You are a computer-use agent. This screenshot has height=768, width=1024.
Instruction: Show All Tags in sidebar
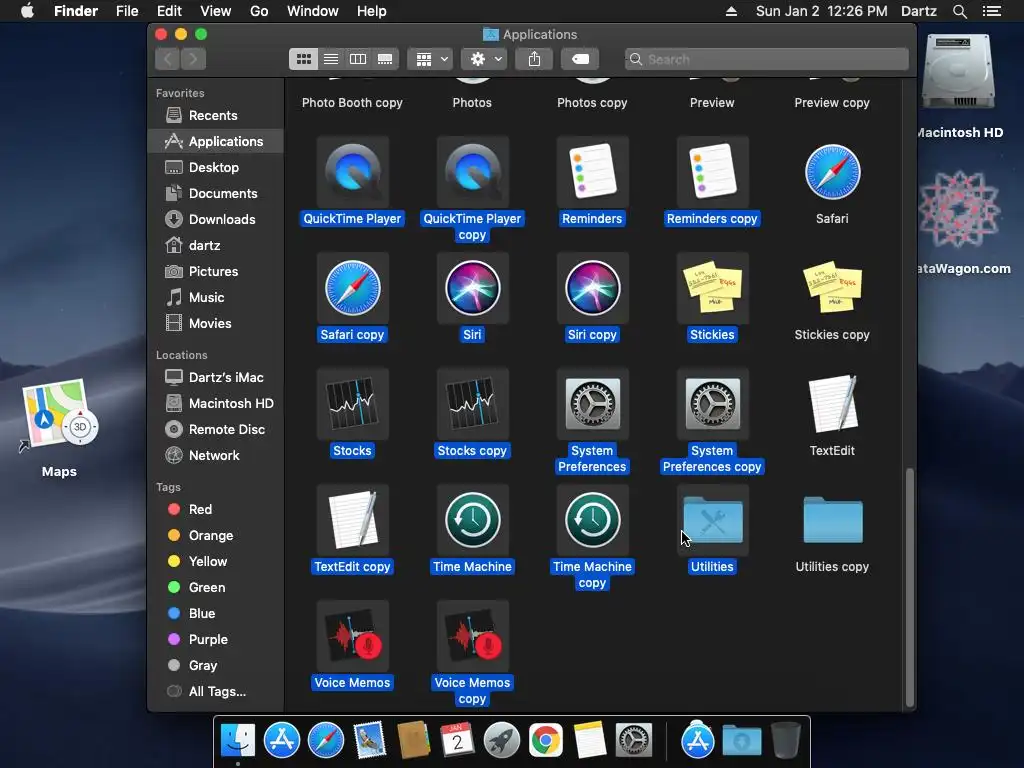216,692
